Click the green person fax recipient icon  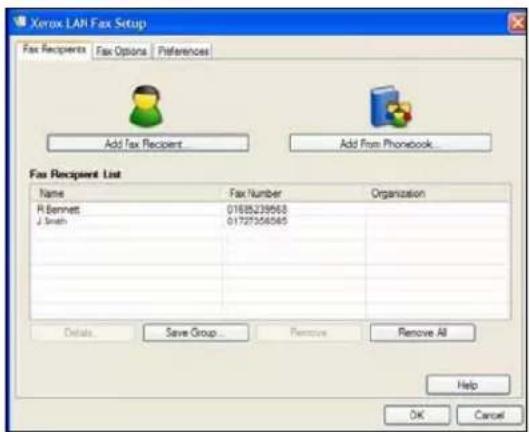(x=146, y=106)
